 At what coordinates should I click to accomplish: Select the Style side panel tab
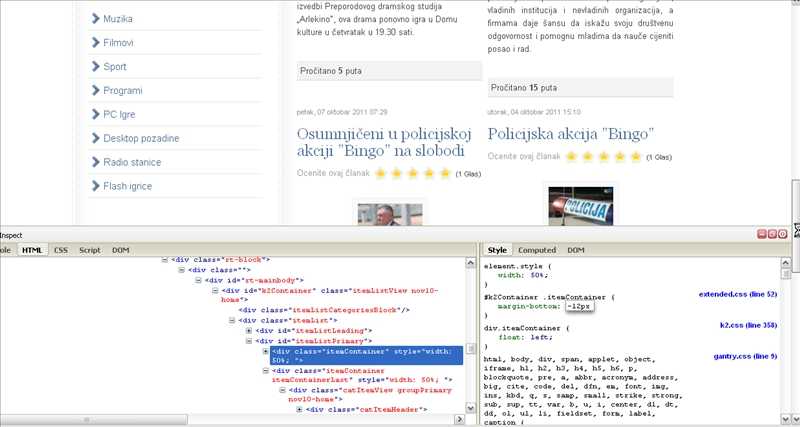tap(497, 250)
